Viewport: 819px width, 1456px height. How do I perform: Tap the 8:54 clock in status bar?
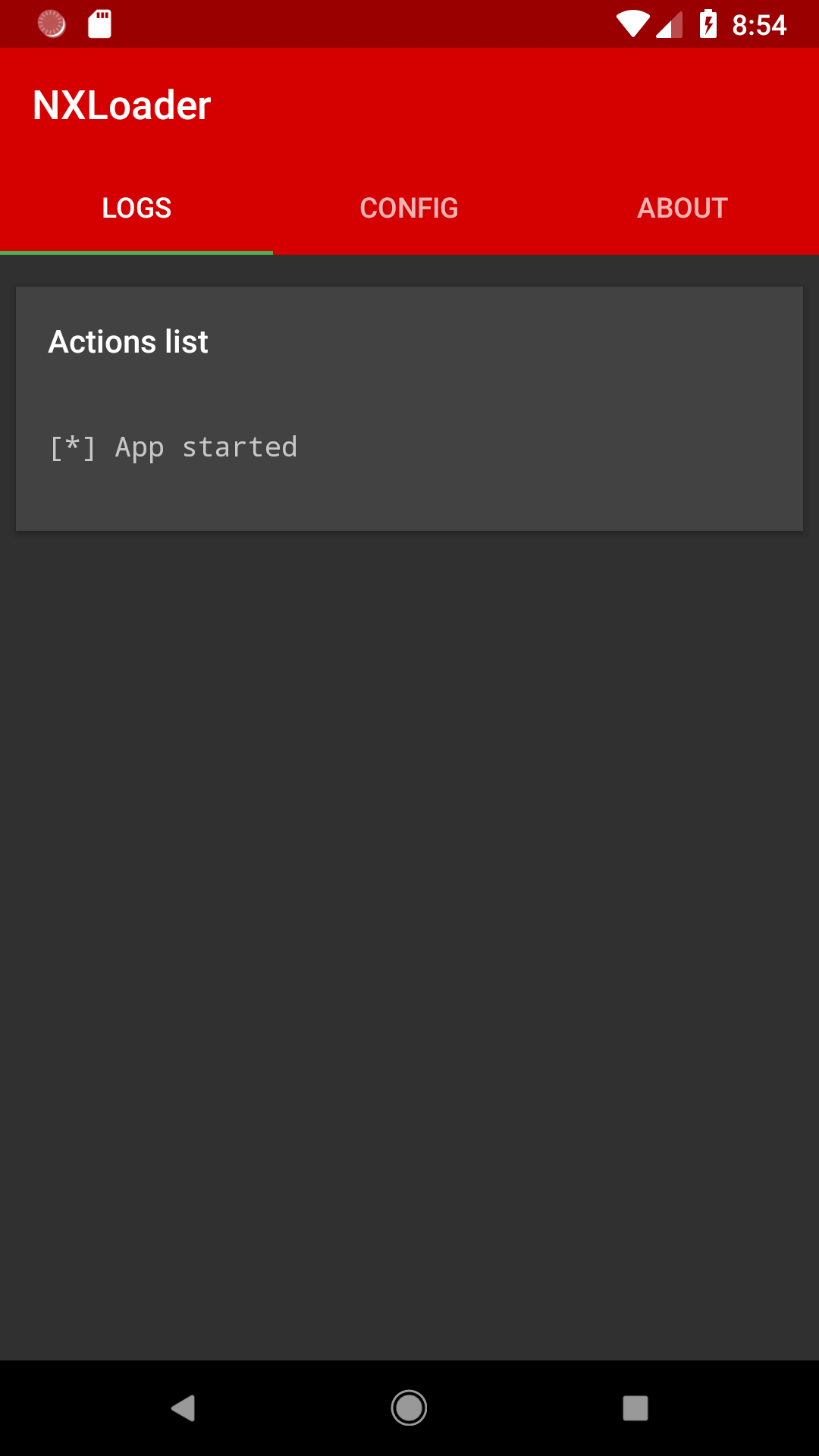(759, 25)
